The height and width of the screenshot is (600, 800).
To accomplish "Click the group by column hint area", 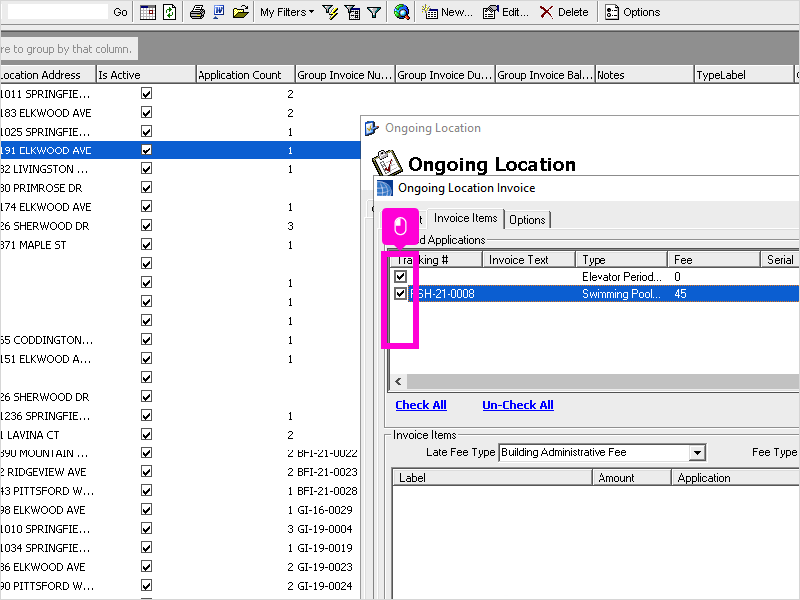I will pos(68,49).
